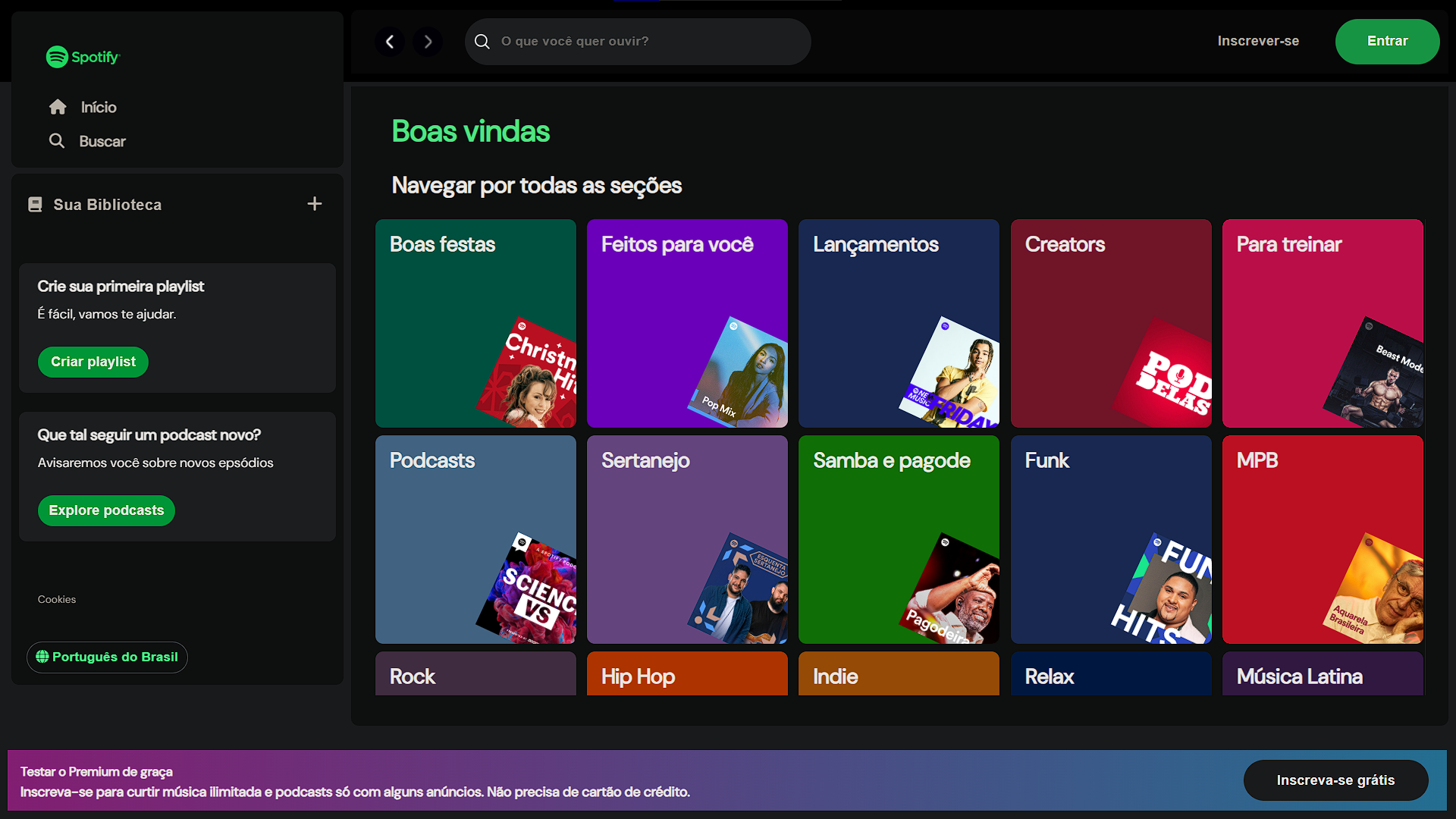Open the Cookies link
The width and height of the screenshot is (1456, 819).
coord(57,599)
